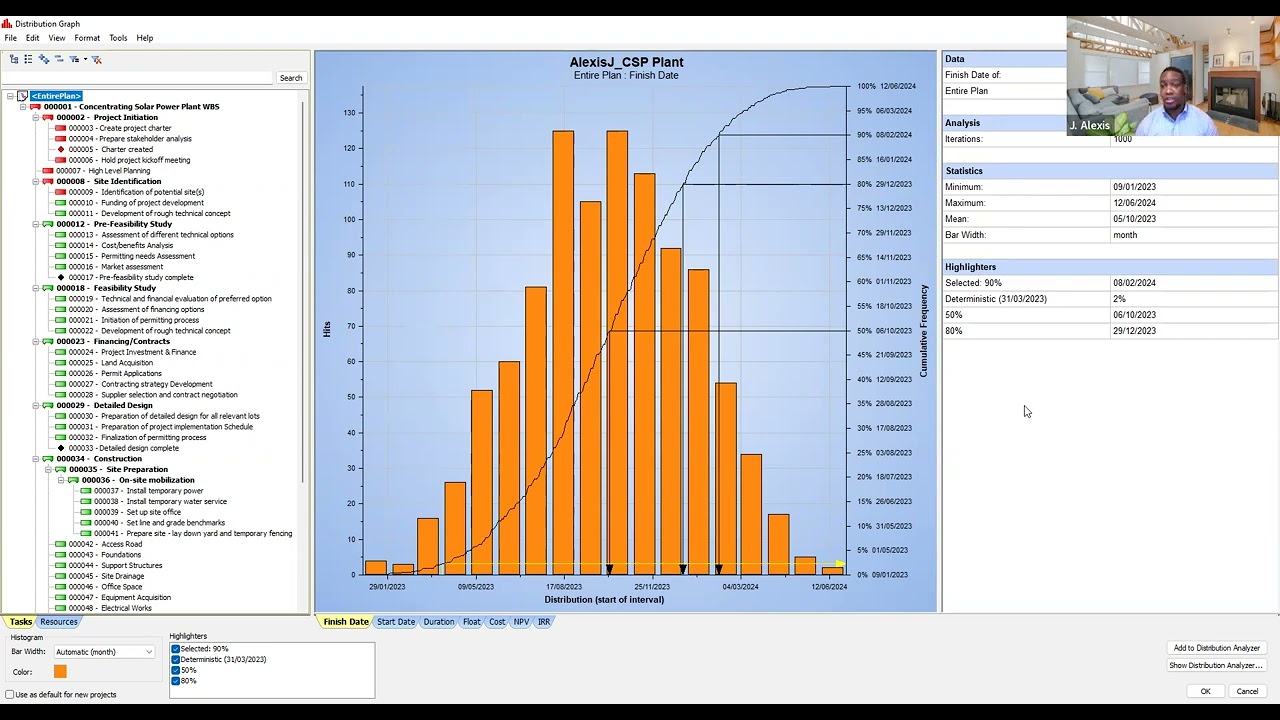Click the task search input field
Screen dimensions: 1280x720
pos(138,78)
